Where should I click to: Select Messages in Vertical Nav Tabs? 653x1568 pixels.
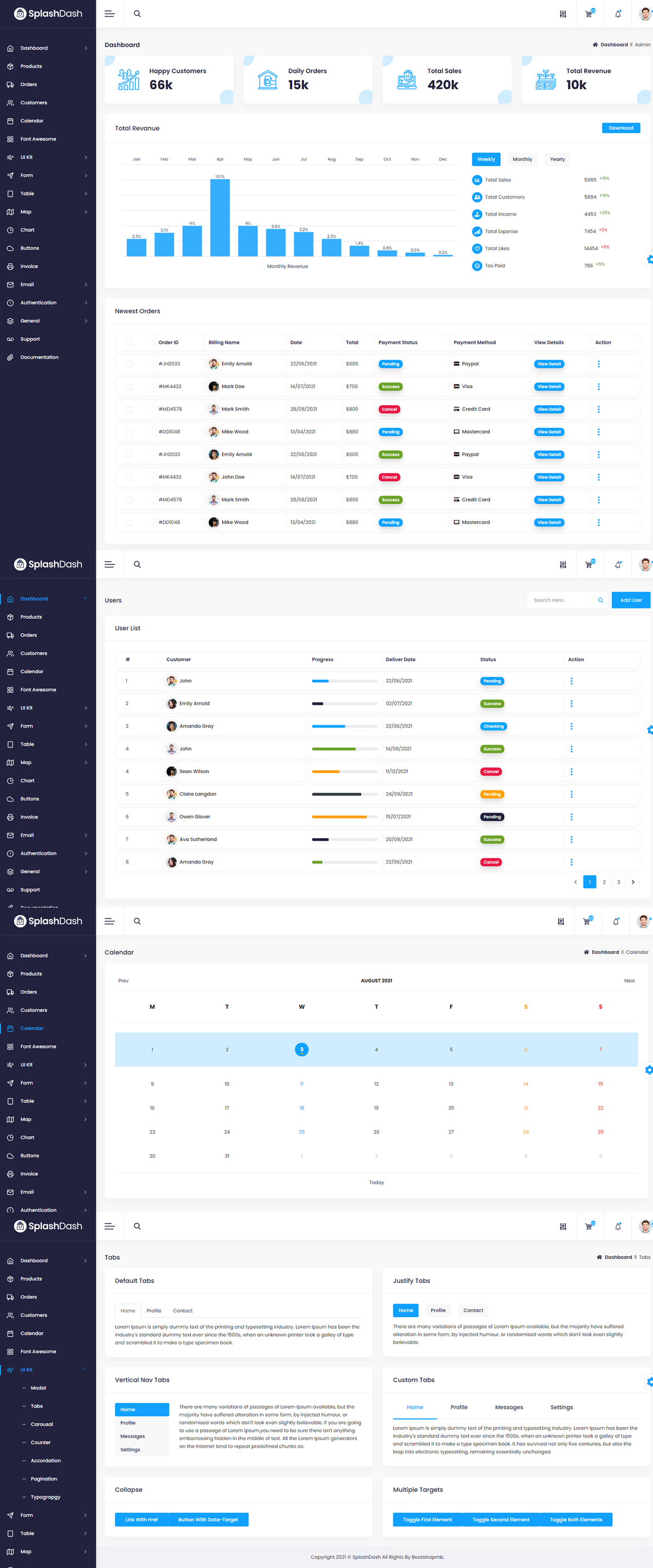tap(142, 1436)
